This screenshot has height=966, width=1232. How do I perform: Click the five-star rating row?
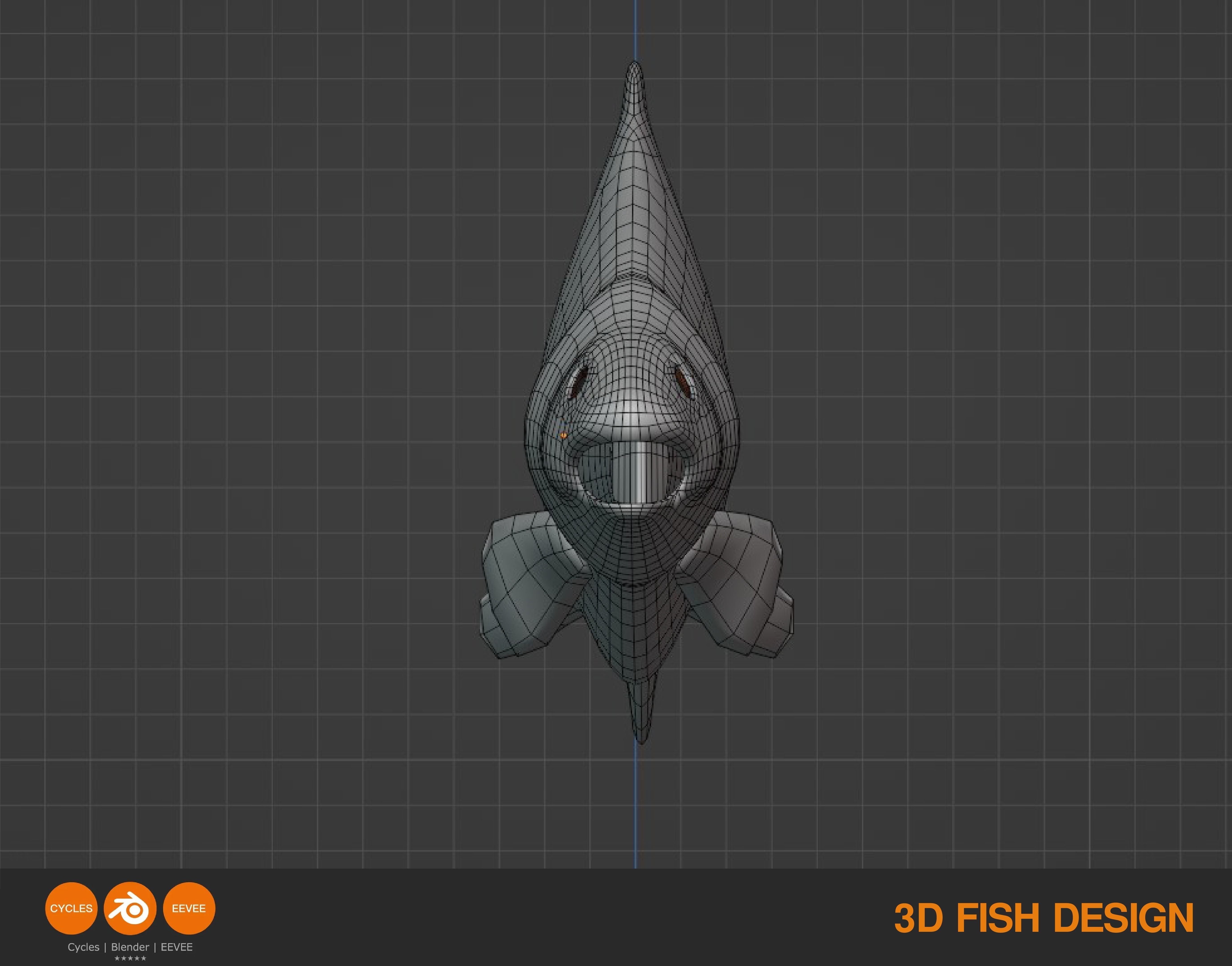coord(130,959)
